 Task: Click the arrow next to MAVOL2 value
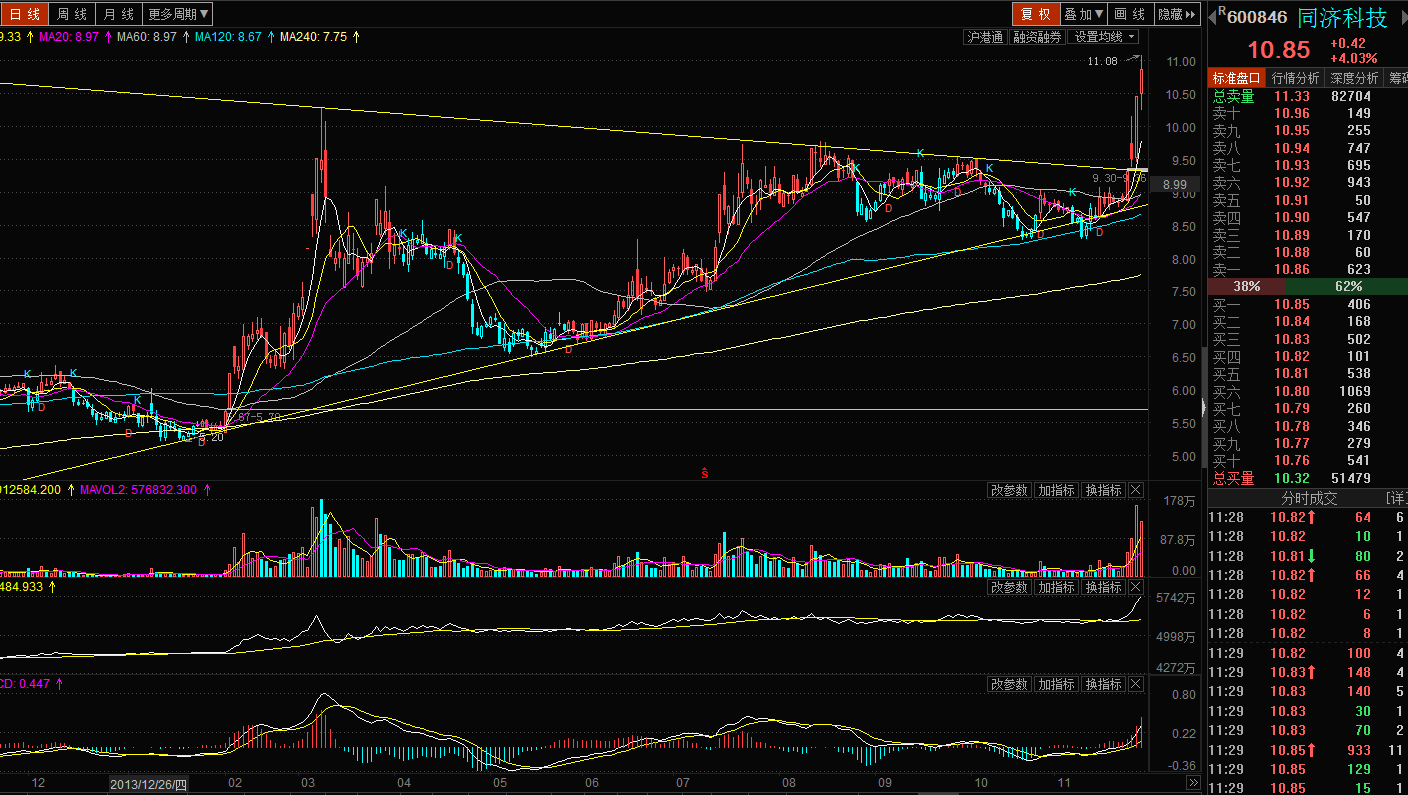207,490
